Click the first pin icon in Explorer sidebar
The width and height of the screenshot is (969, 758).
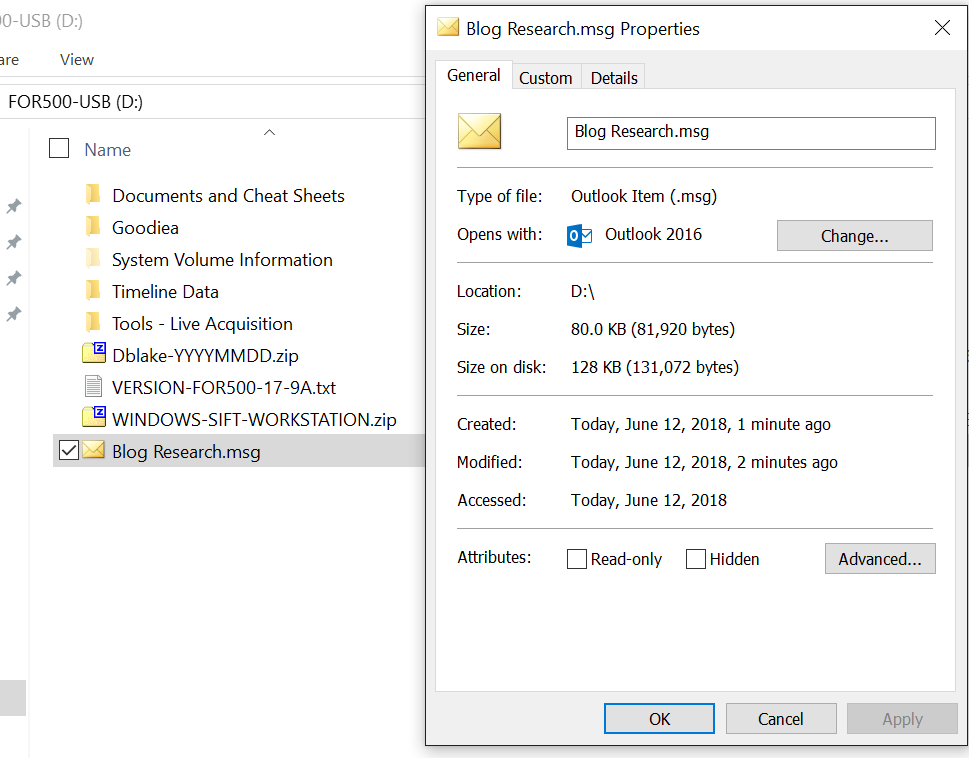coord(14,206)
